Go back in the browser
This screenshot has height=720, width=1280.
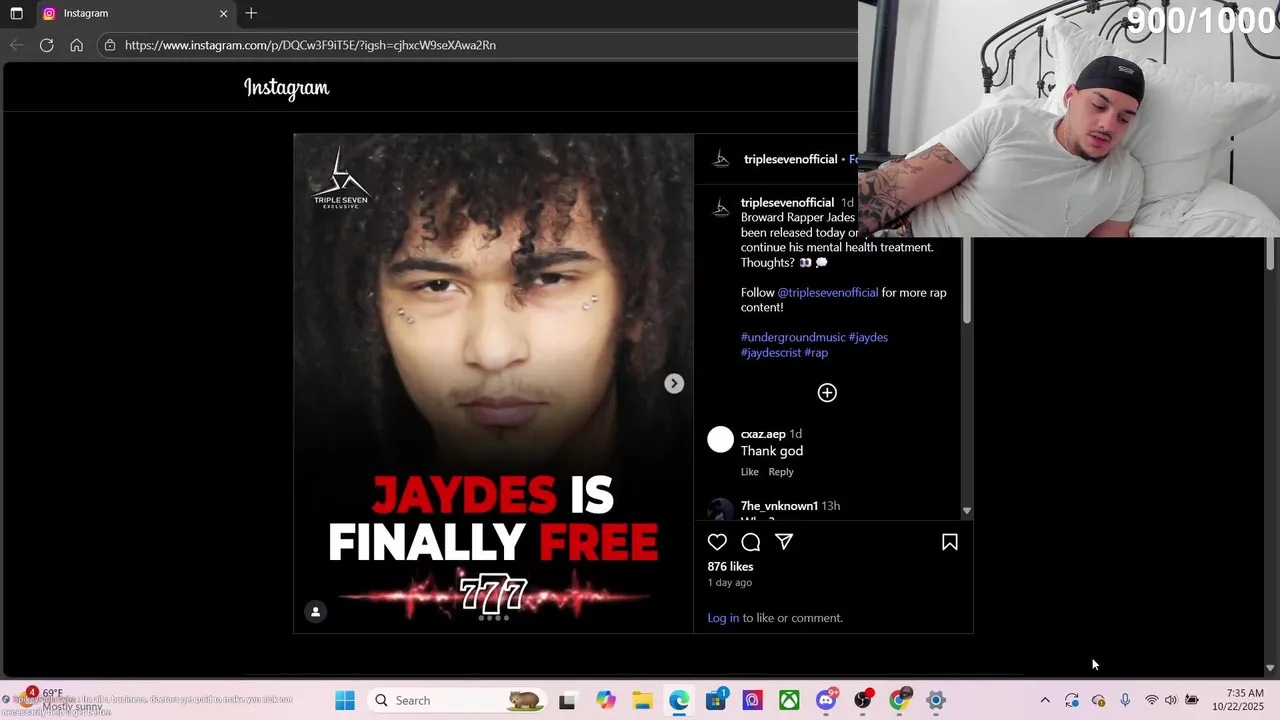16,45
